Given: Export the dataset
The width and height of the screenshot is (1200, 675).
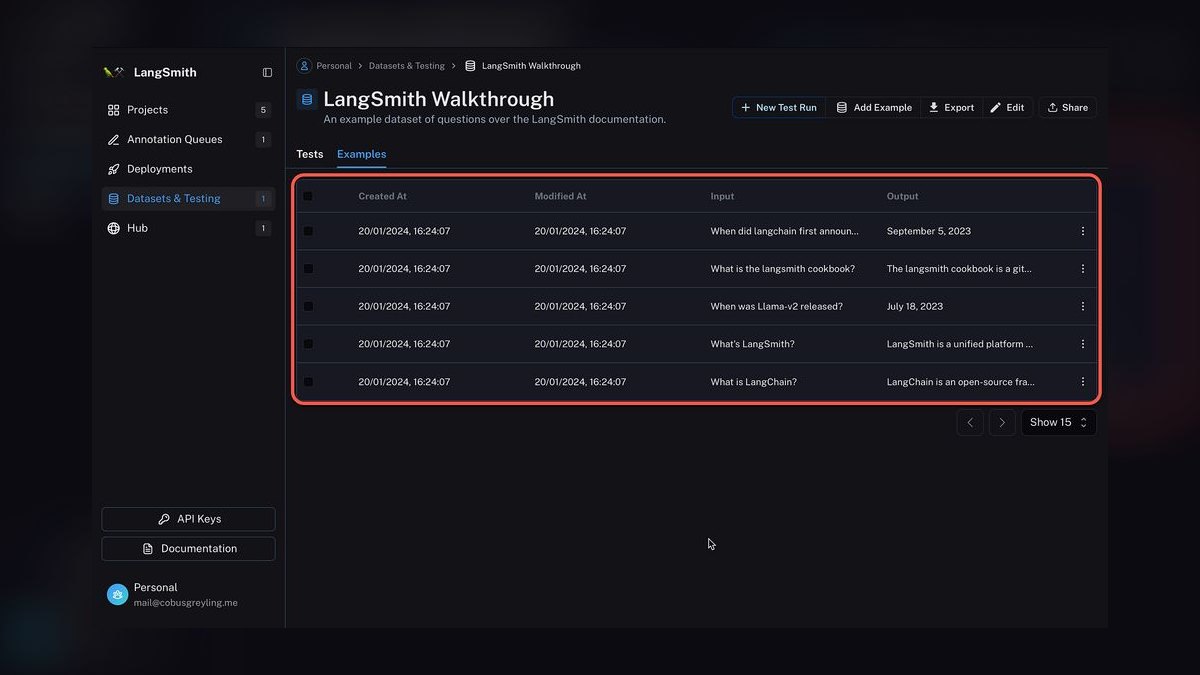Looking at the screenshot, I should coord(951,107).
